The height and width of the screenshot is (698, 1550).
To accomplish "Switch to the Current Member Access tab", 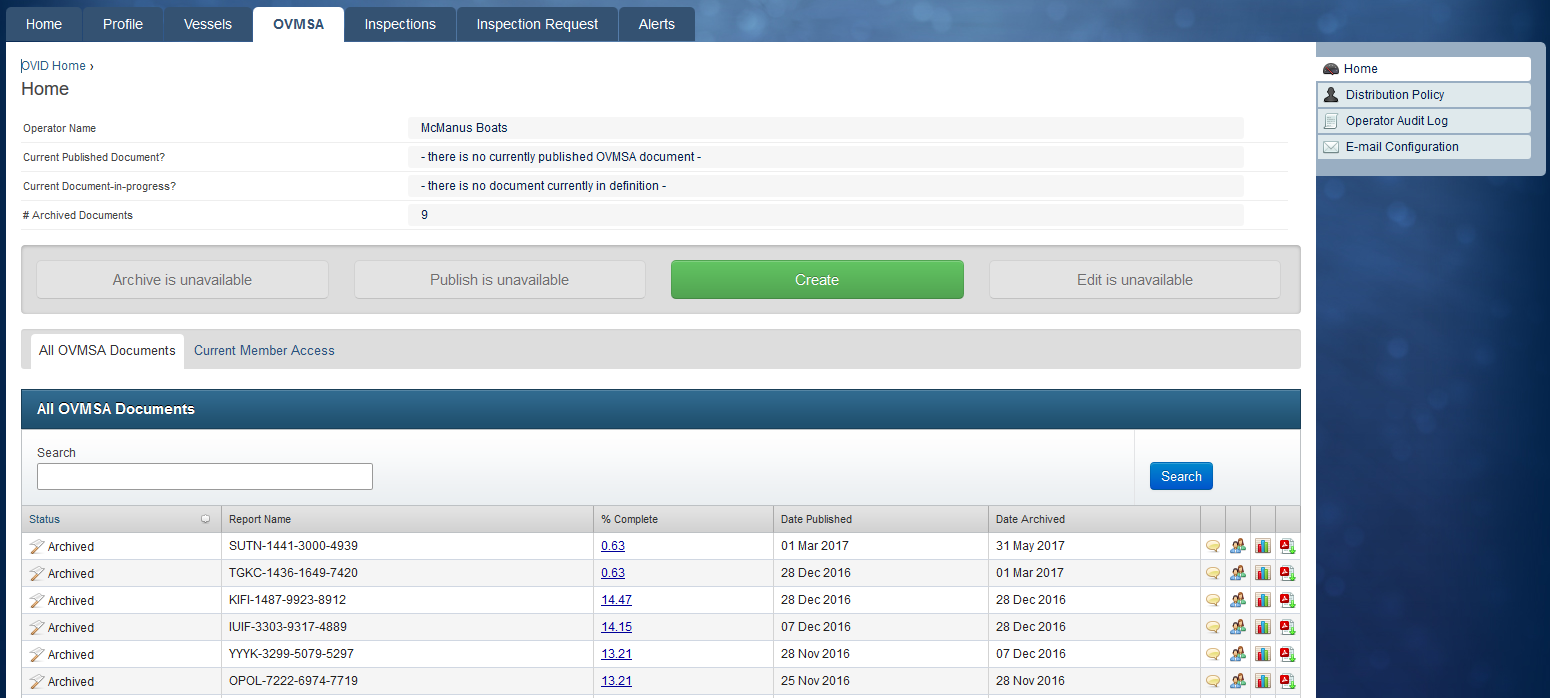I will [x=264, y=350].
